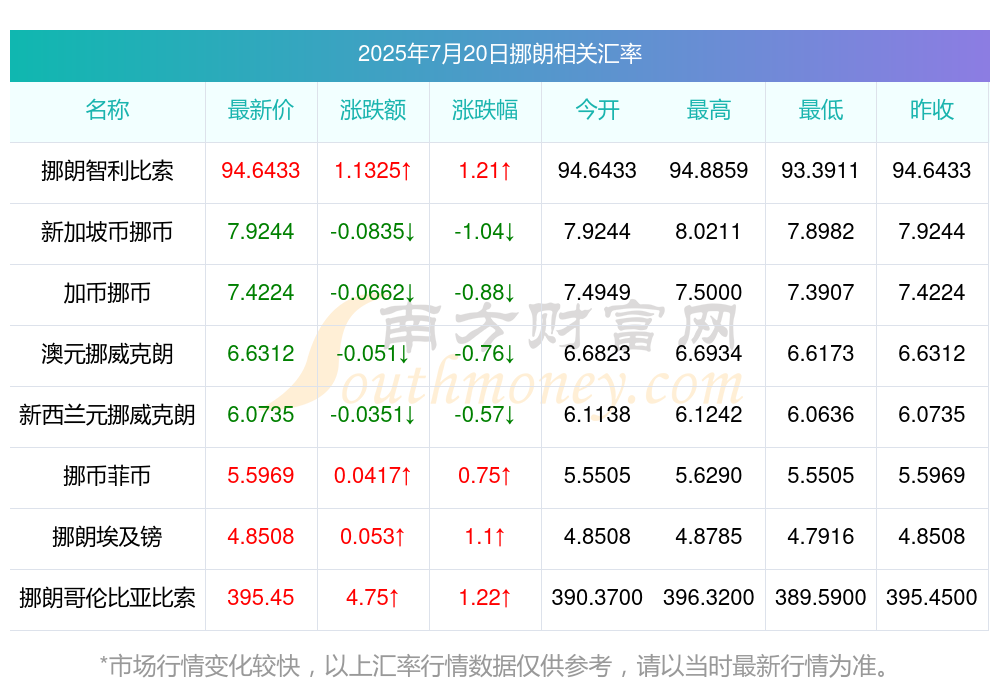Click the low value 4.7916
The width and height of the screenshot is (1000, 698).
(821, 537)
